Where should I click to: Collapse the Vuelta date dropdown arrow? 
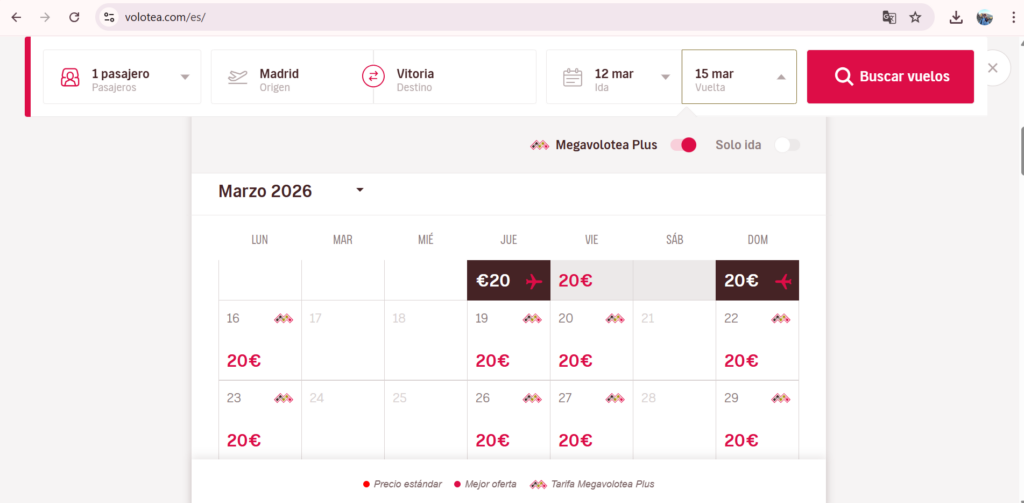click(781, 77)
